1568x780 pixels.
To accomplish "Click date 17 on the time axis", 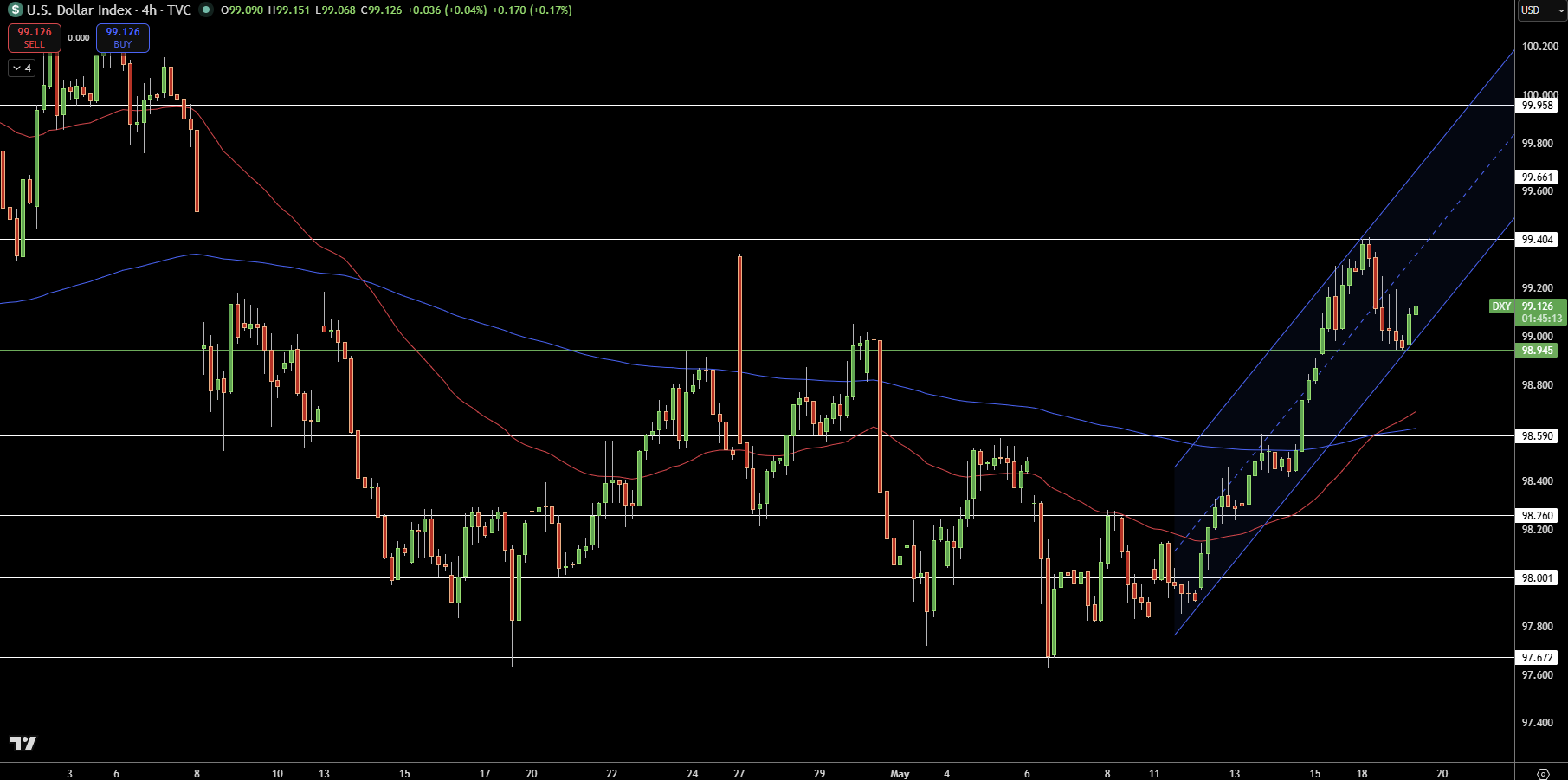I will click(x=485, y=774).
